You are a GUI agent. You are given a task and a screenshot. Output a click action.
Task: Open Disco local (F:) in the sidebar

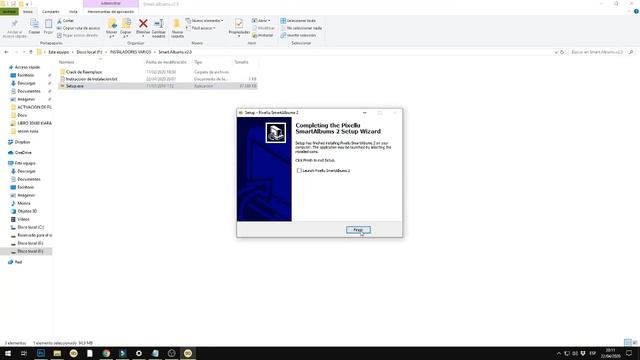pyautogui.click(x=30, y=251)
